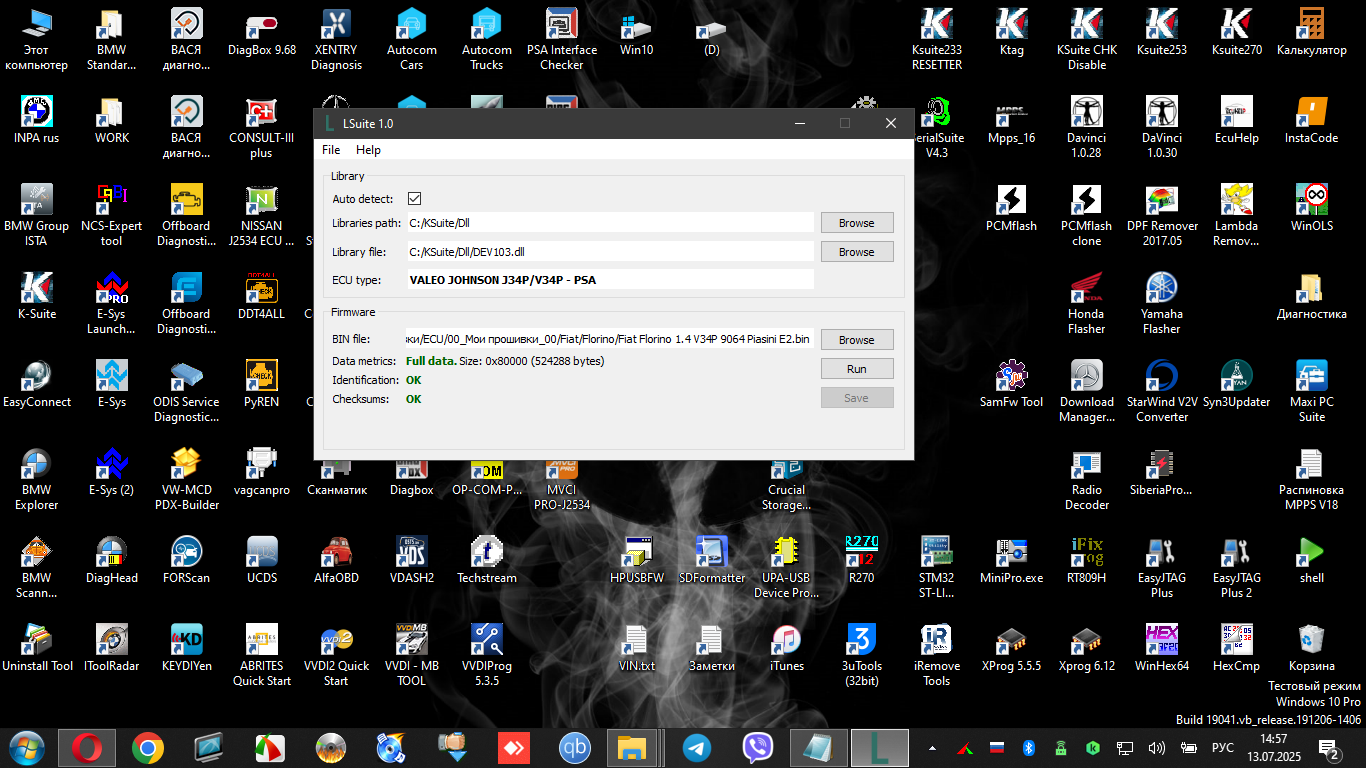Screen dimensions: 1366x768
Task: Open the Autocom Cars icon
Action: click(412, 40)
